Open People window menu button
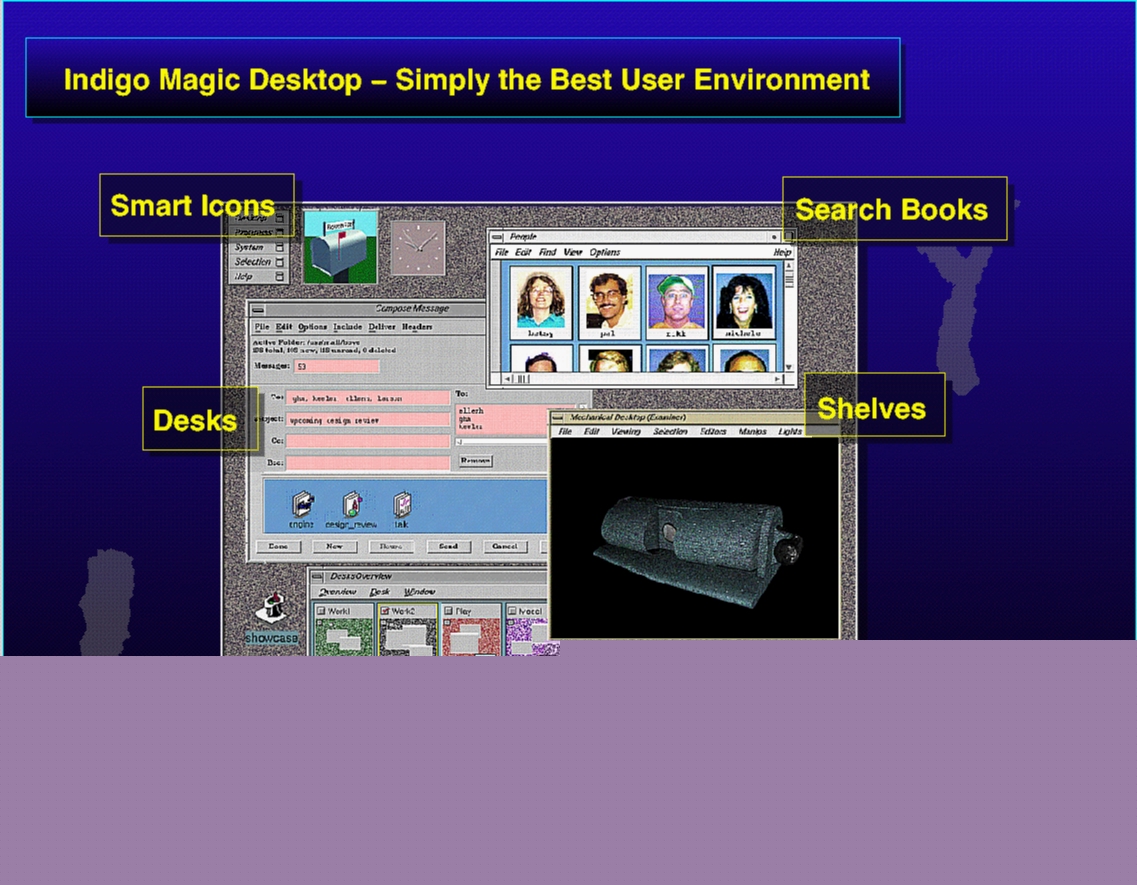The height and width of the screenshot is (885, 1137). pyautogui.click(x=497, y=236)
